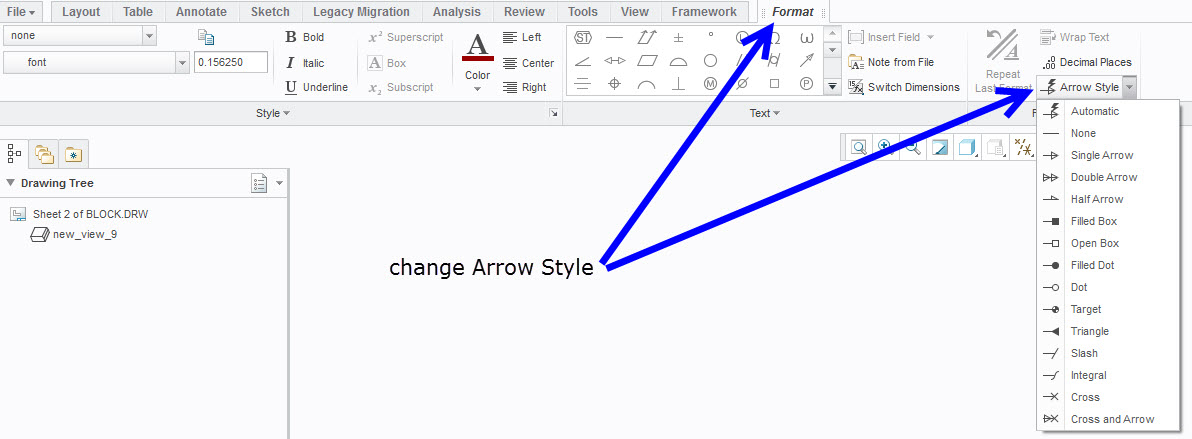The width and height of the screenshot is (1192, 439).
Task: Insert the position crosshair symbol
Action: click(x=614, y=84)
